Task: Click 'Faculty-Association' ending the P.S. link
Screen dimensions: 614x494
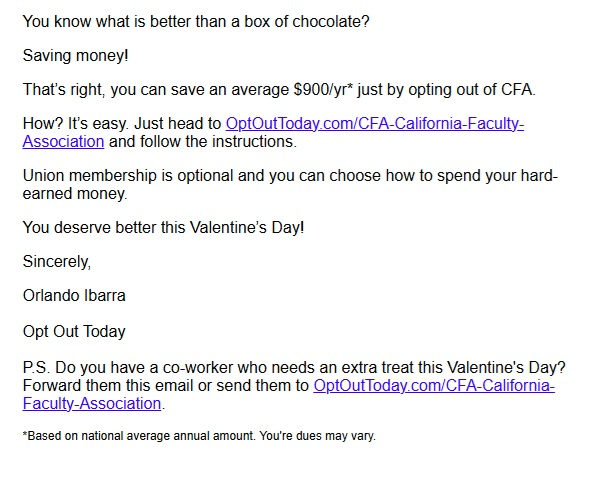Action: [92, 404]
